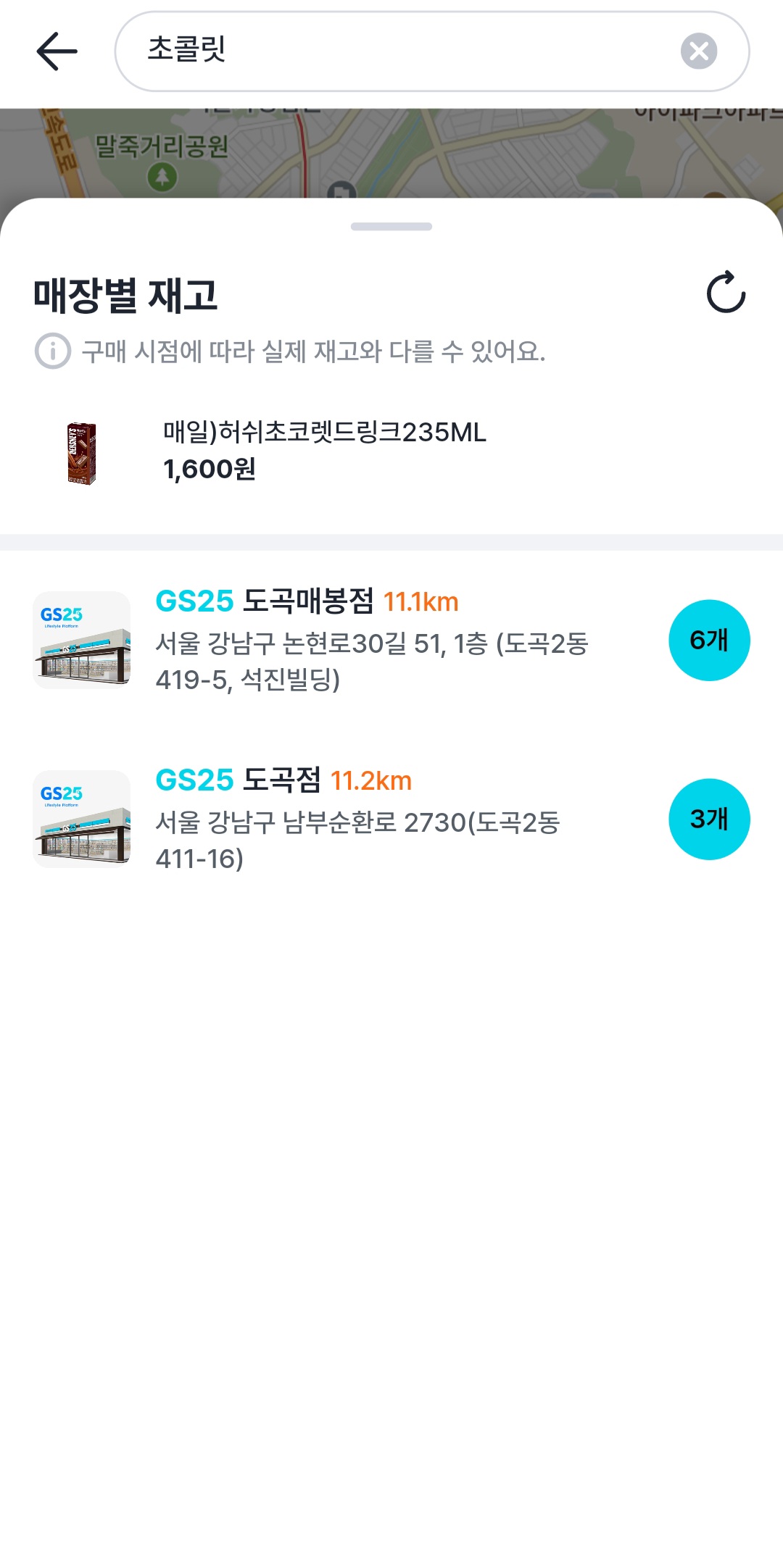
Task: Tap the 11.2km distance label
Action: 371,781
